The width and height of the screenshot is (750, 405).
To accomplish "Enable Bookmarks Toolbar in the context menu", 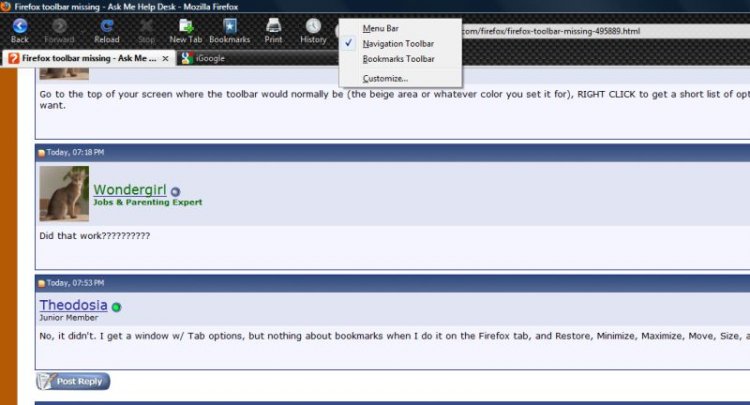I will (398, 59).
